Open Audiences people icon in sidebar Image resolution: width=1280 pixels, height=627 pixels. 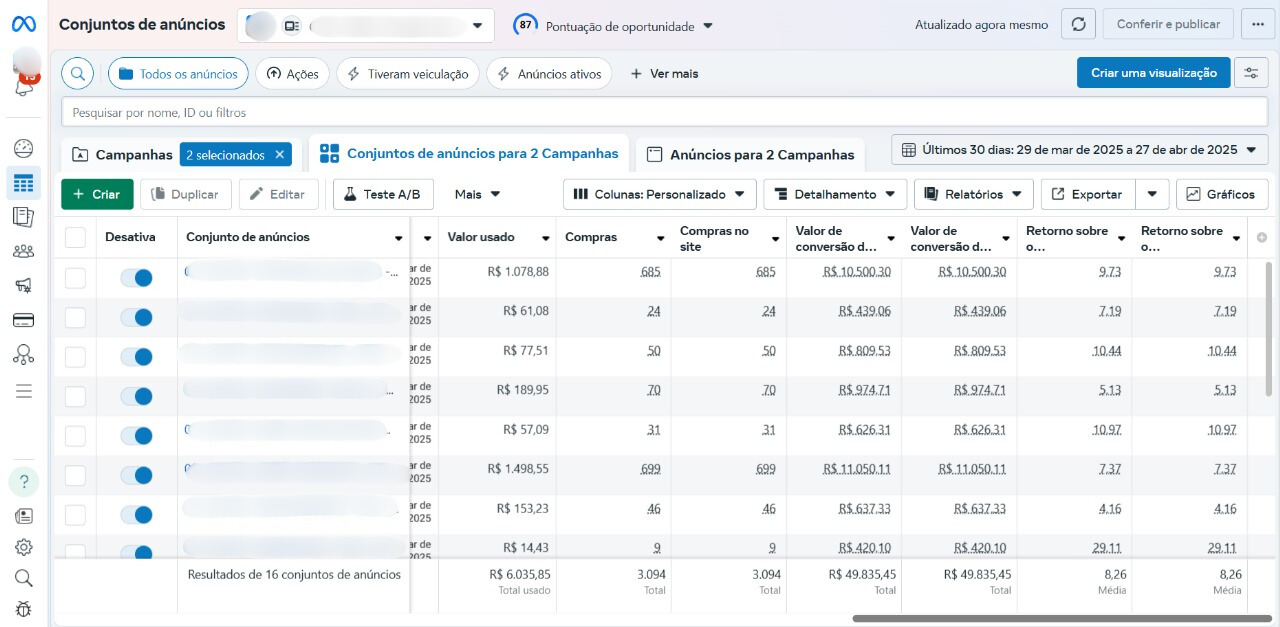tap(24, 251)
